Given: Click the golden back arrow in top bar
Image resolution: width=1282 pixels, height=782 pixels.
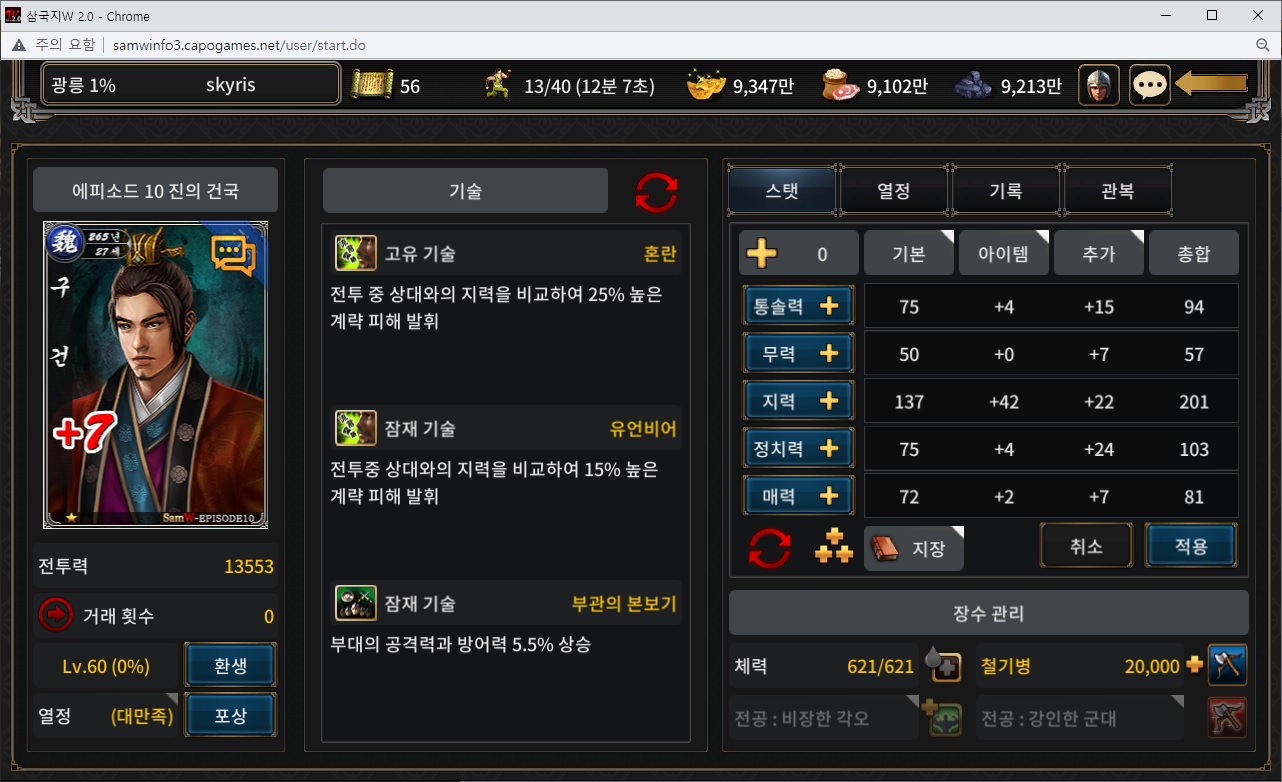Looking at the screenshot, I should (1212, 84).
